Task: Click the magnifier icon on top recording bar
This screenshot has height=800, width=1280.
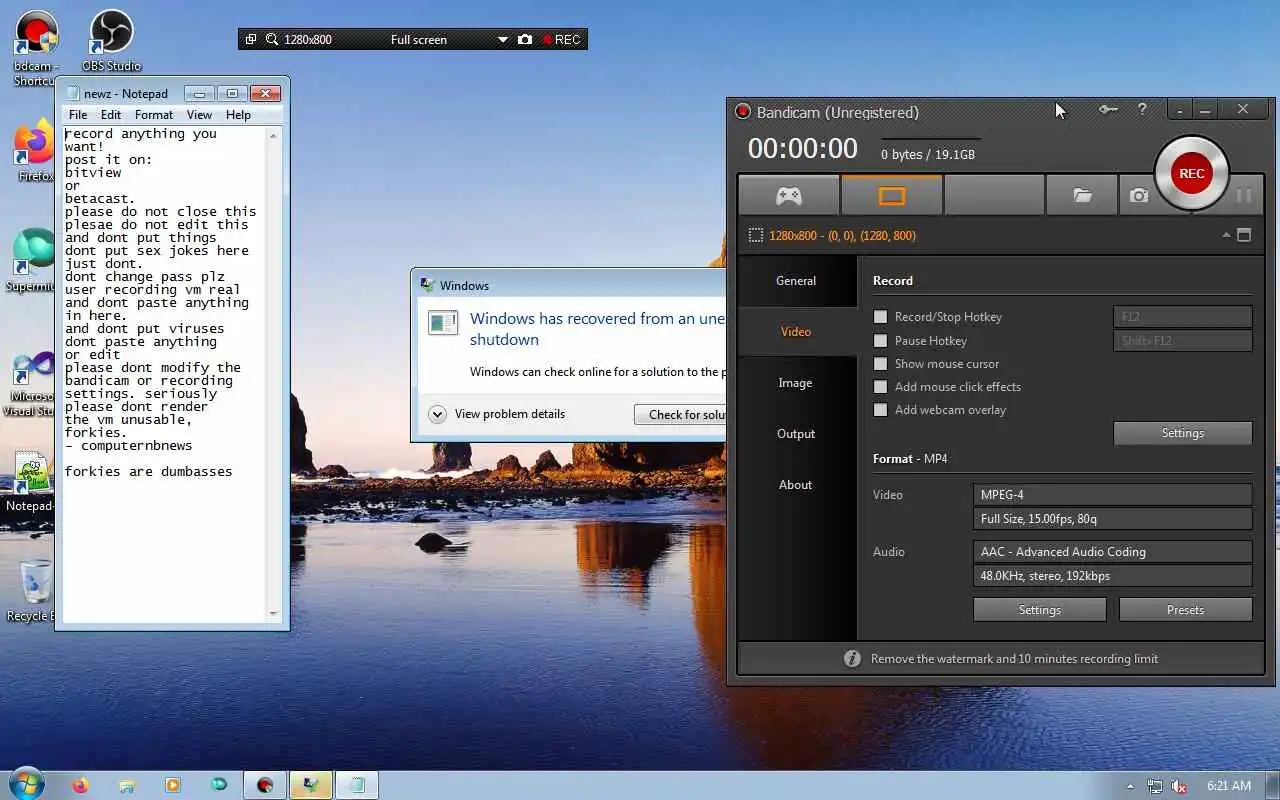Action: (272, 40)
